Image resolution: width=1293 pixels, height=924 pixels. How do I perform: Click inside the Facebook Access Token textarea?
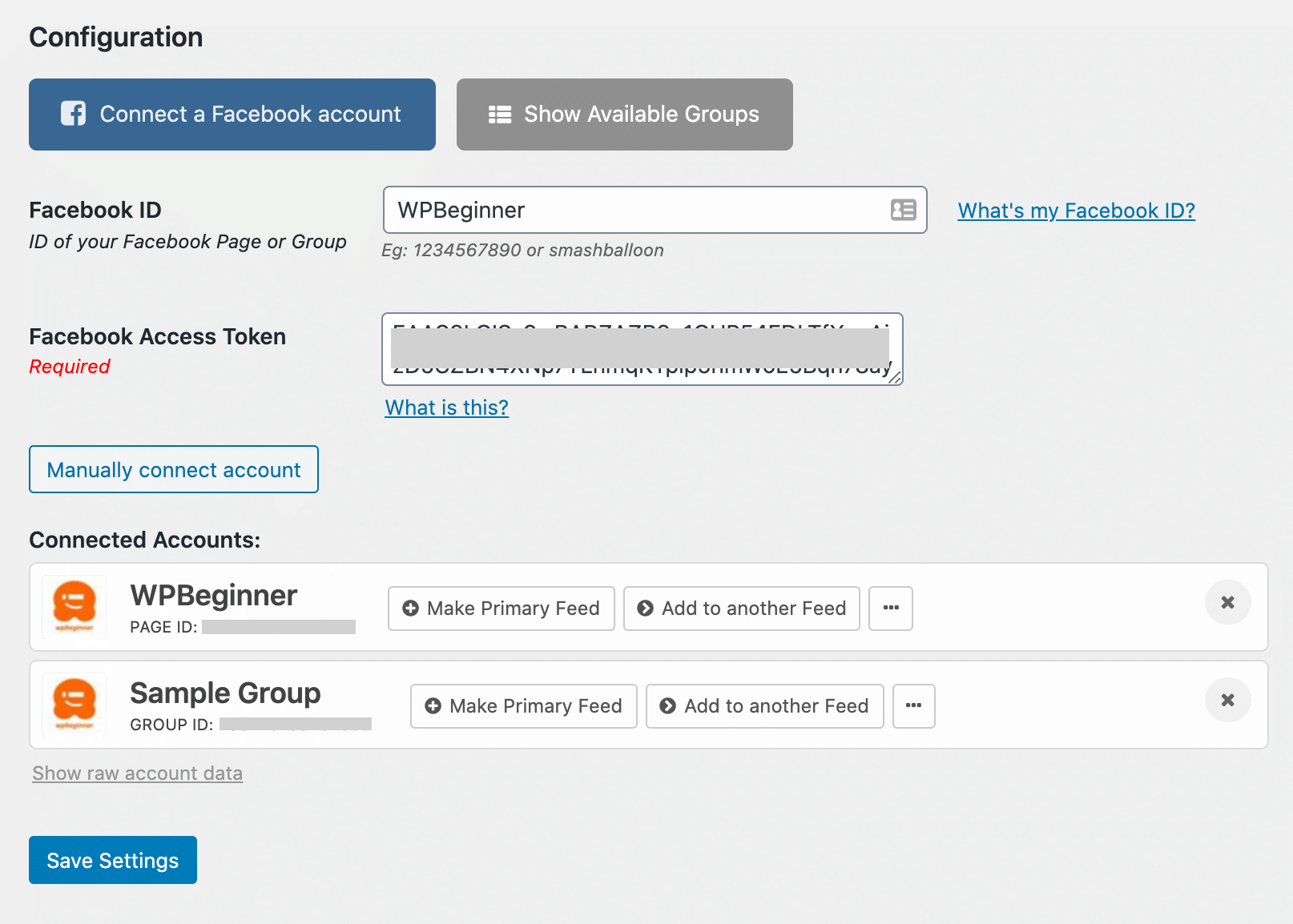[x=641, y=349]
